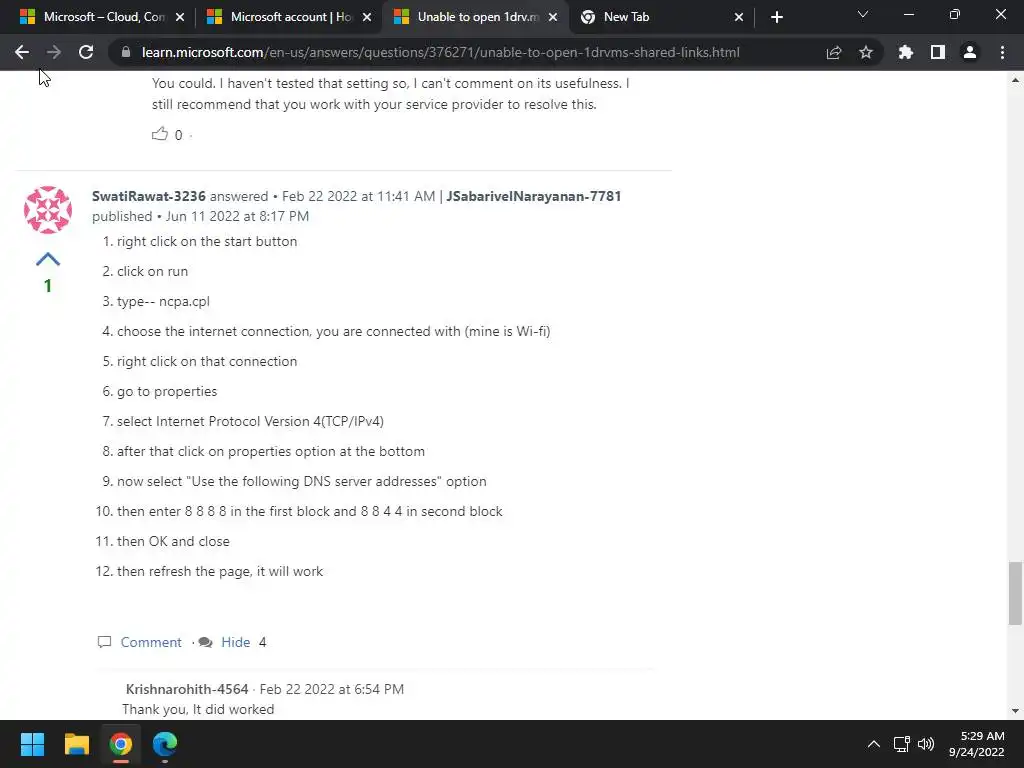Click the Comment link
Screen dimensions: 1024x768
point(151,642)
